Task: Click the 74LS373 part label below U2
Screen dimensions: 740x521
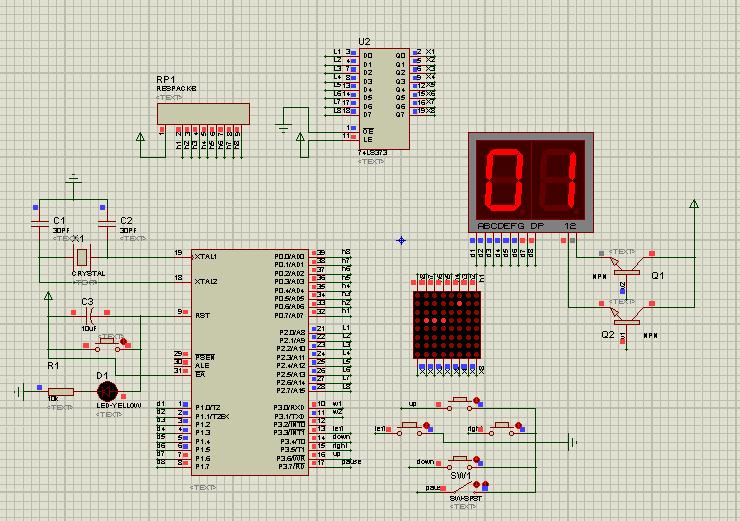Action: [372, 153]
